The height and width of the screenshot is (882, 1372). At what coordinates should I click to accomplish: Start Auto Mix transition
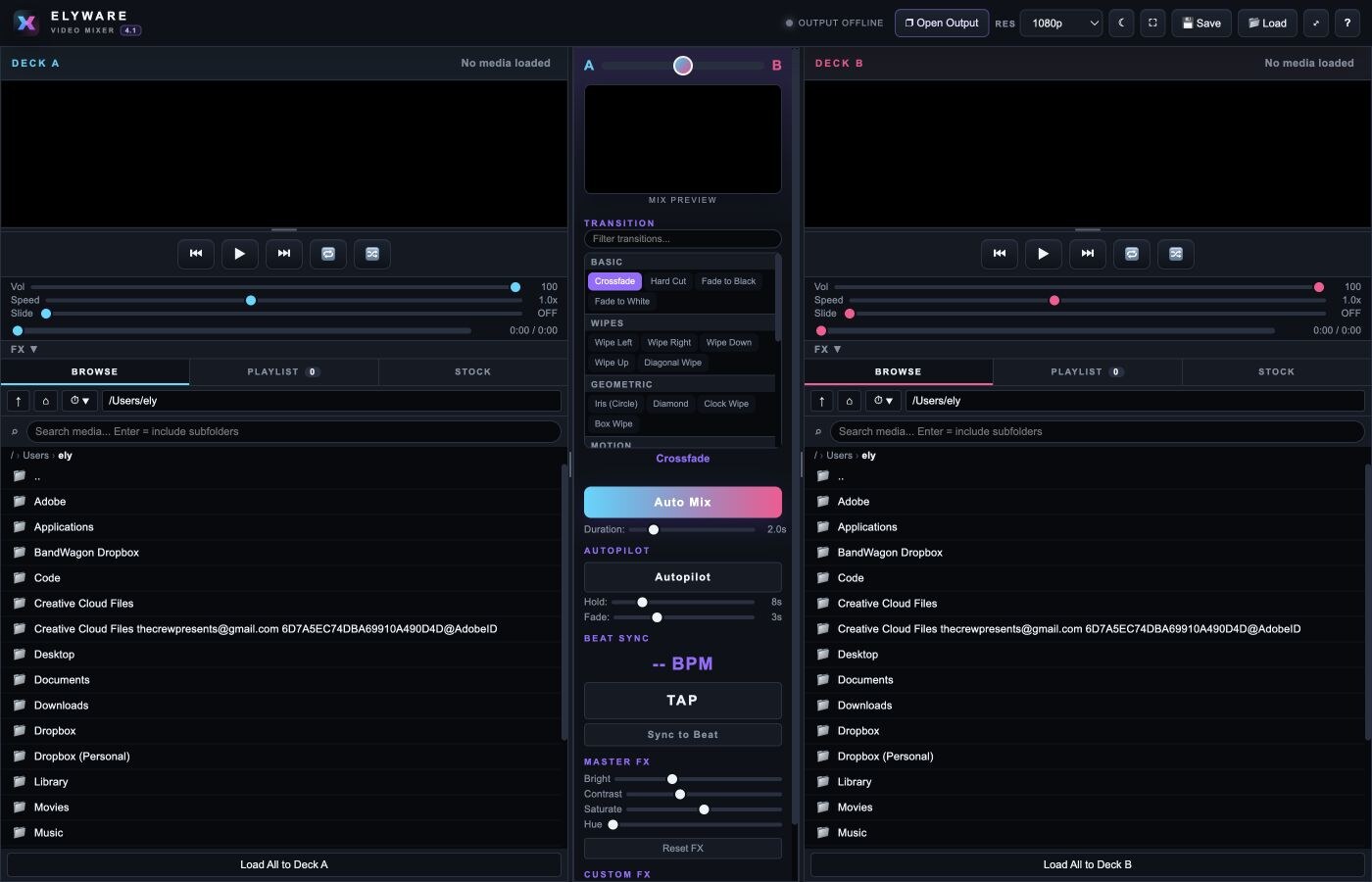683,502
